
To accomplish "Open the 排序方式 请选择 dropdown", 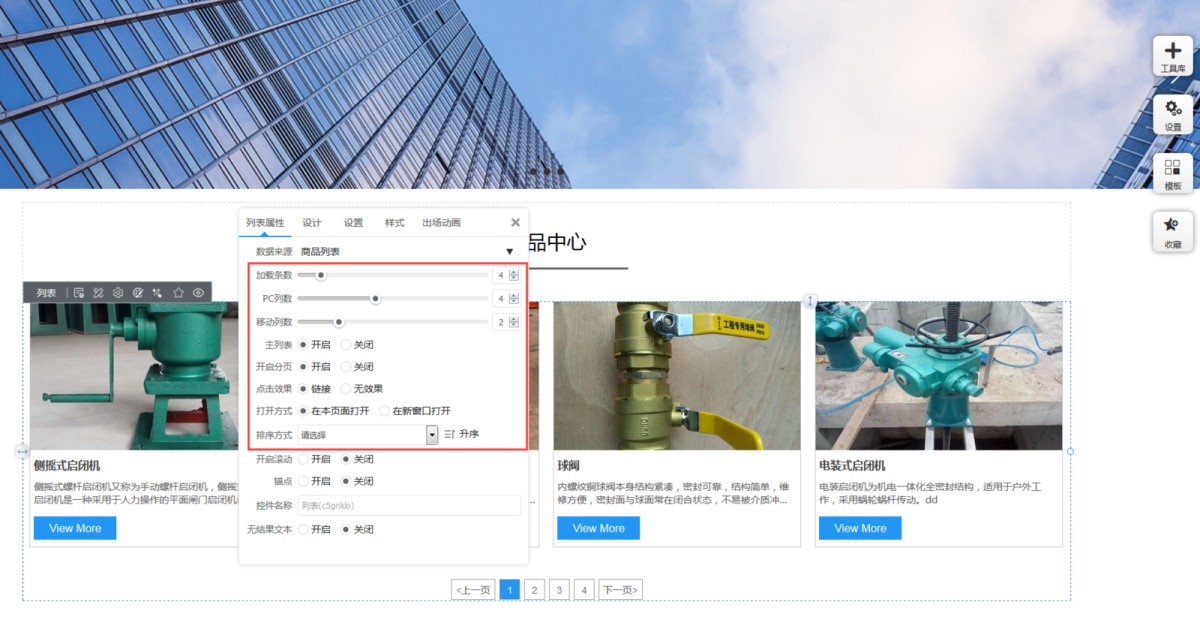I will coord(432,434).
